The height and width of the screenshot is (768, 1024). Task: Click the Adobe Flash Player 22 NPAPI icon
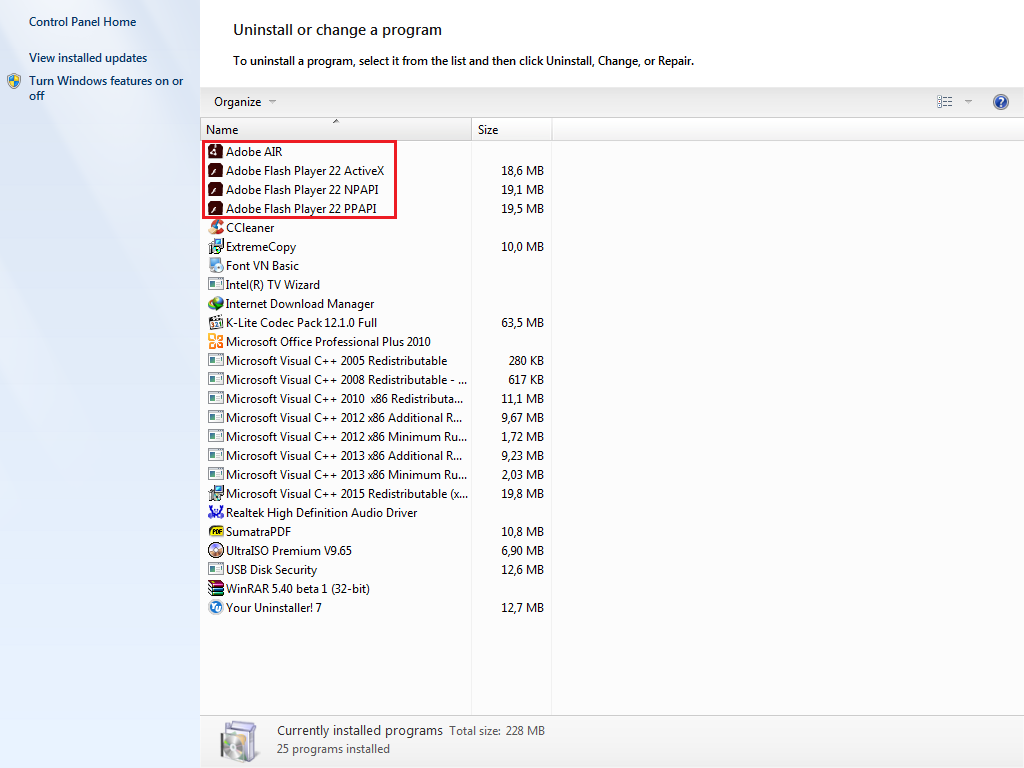pyautogui.click(x=216, y=189)
